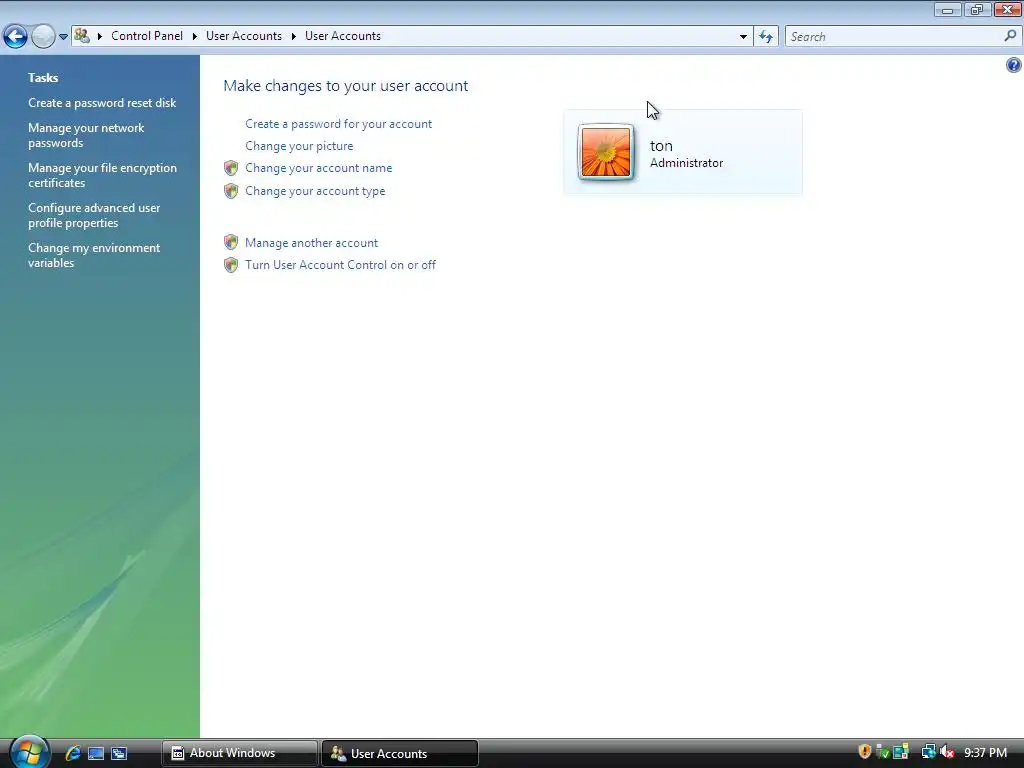Click the 9:37 PM clock

985,752
